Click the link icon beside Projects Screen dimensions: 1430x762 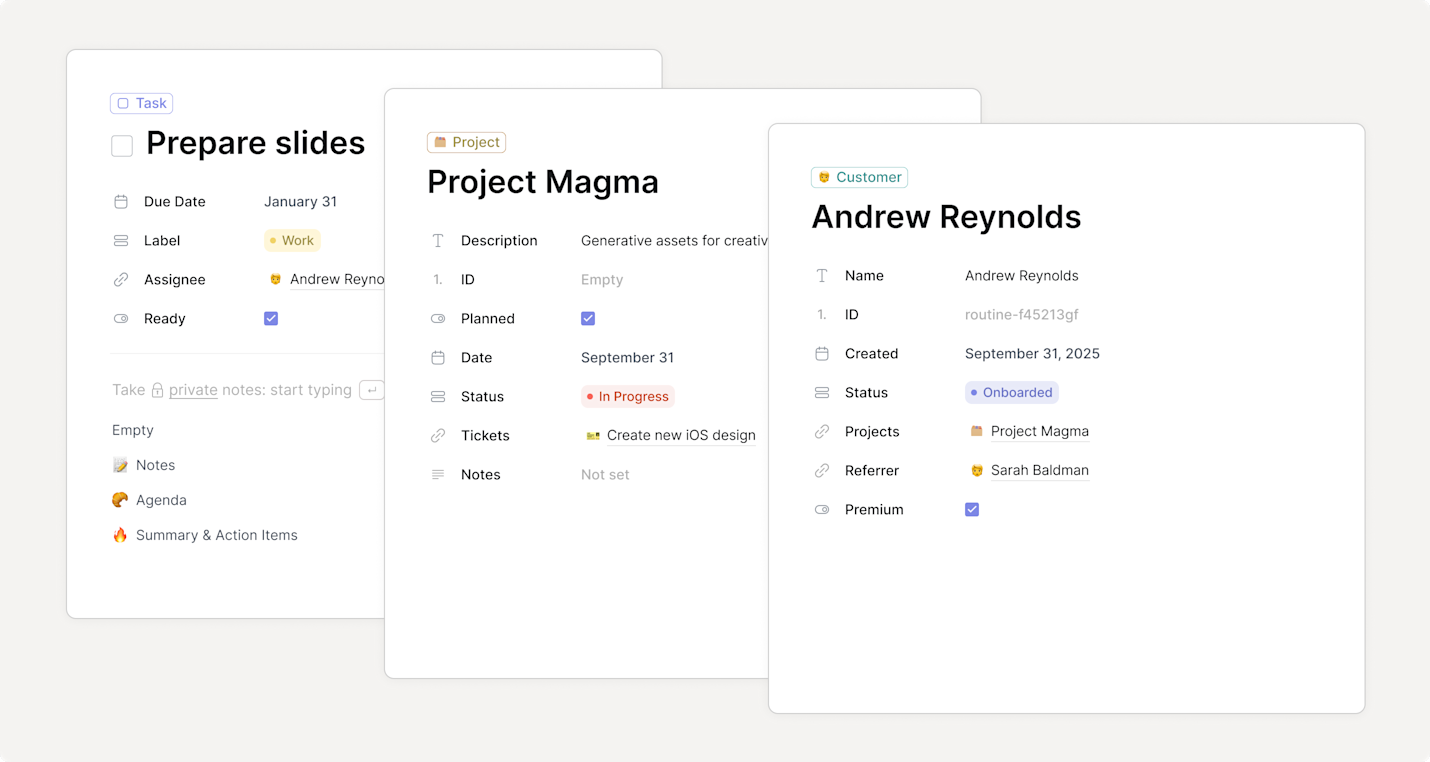(x=822, y=432)
